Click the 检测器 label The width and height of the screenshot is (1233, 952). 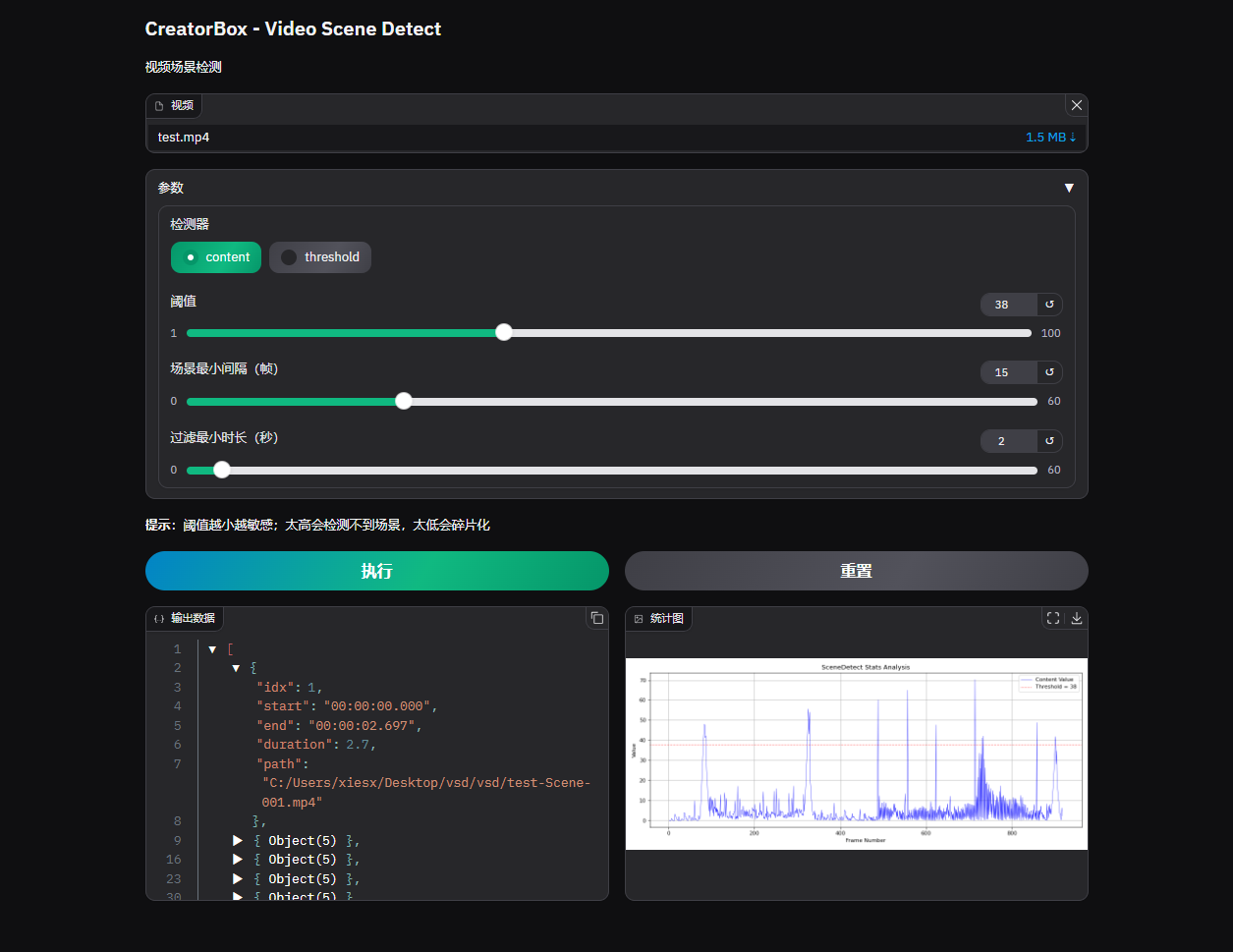pos(190,225)
